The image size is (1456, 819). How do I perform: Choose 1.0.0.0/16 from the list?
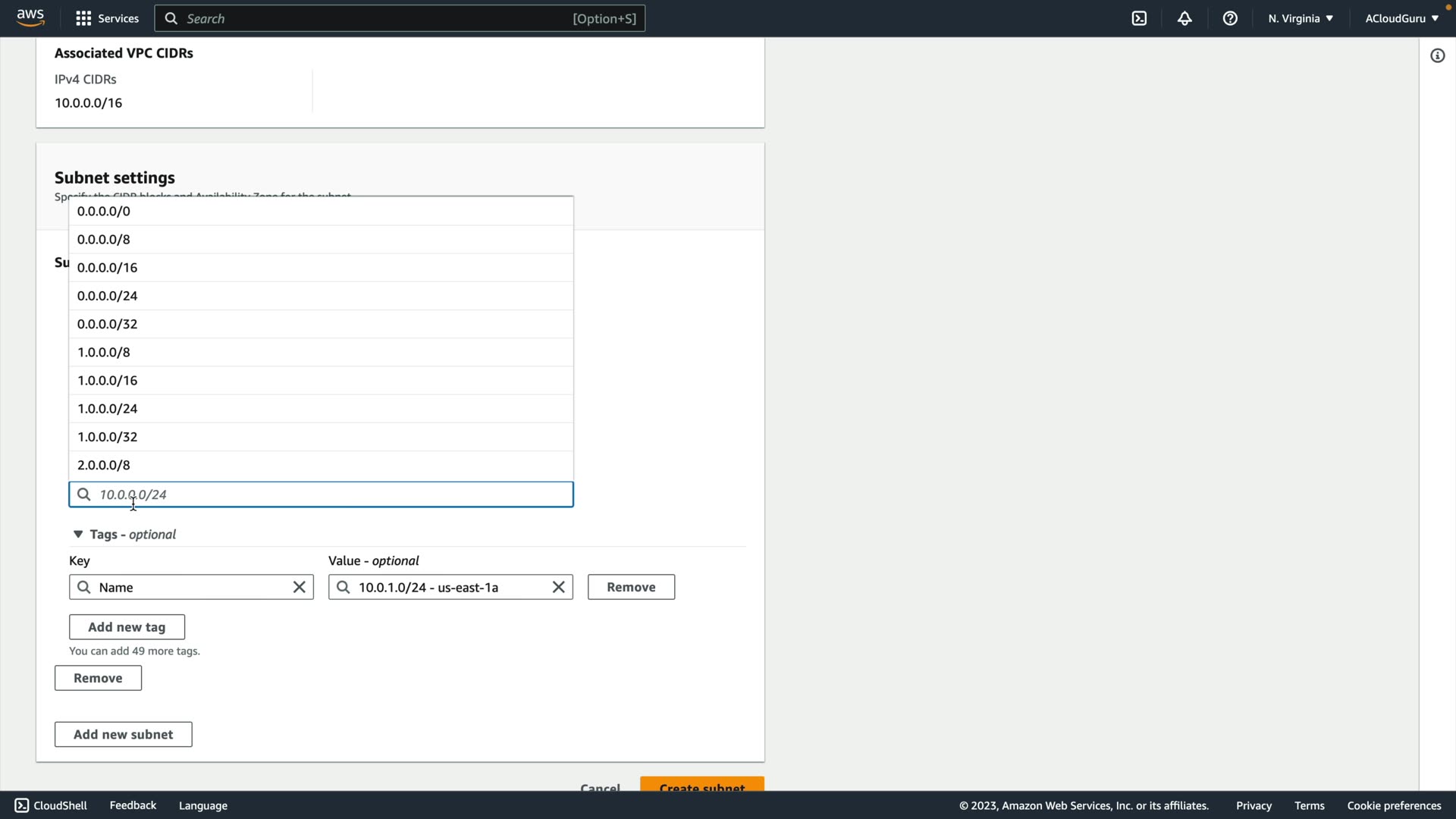tap(107, 380)
